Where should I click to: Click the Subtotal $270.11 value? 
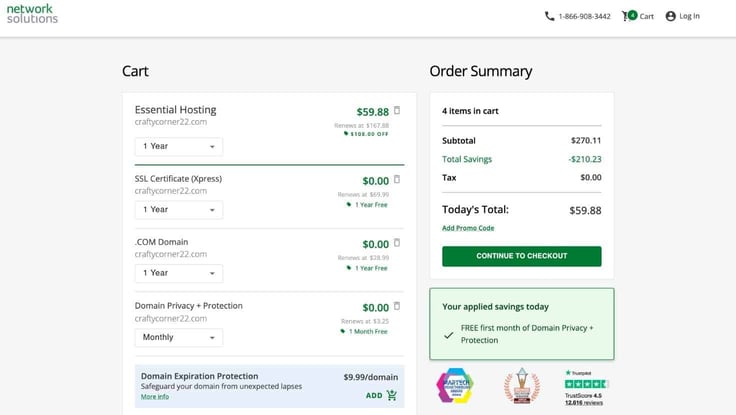point(586,141)
